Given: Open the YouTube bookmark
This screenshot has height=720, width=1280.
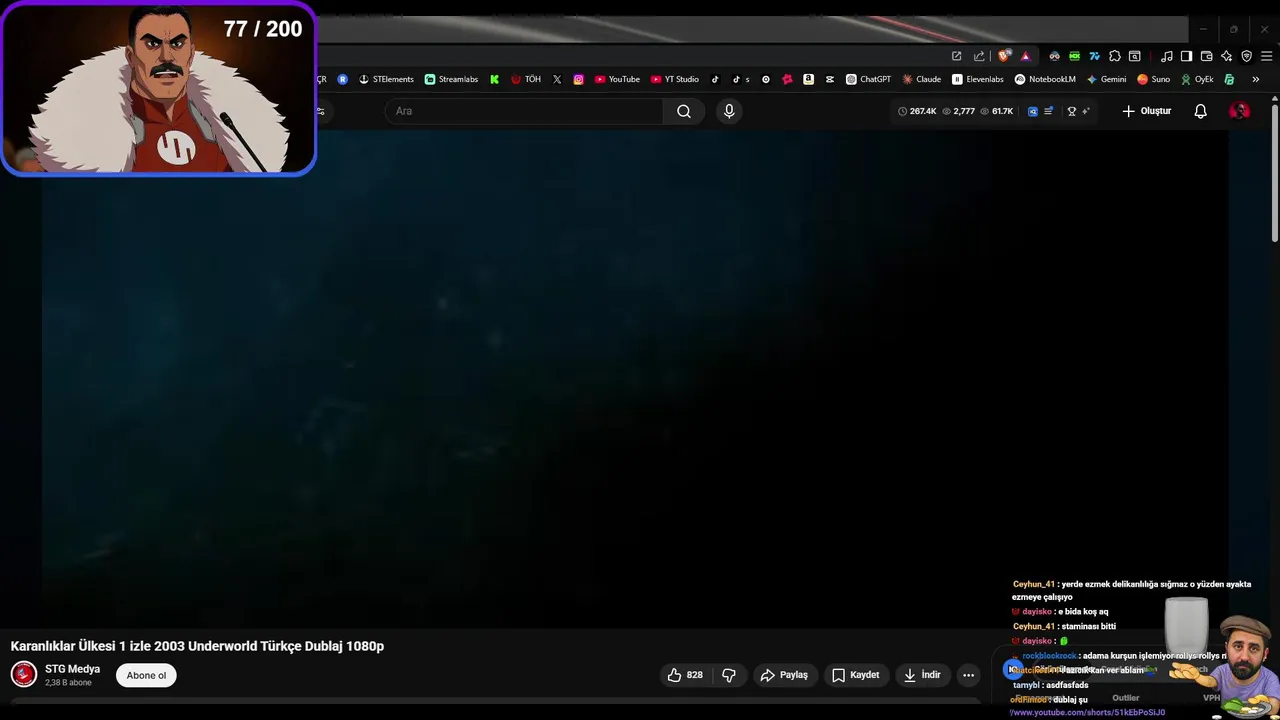Looking at the screenshot, I should tap(617, 79).
